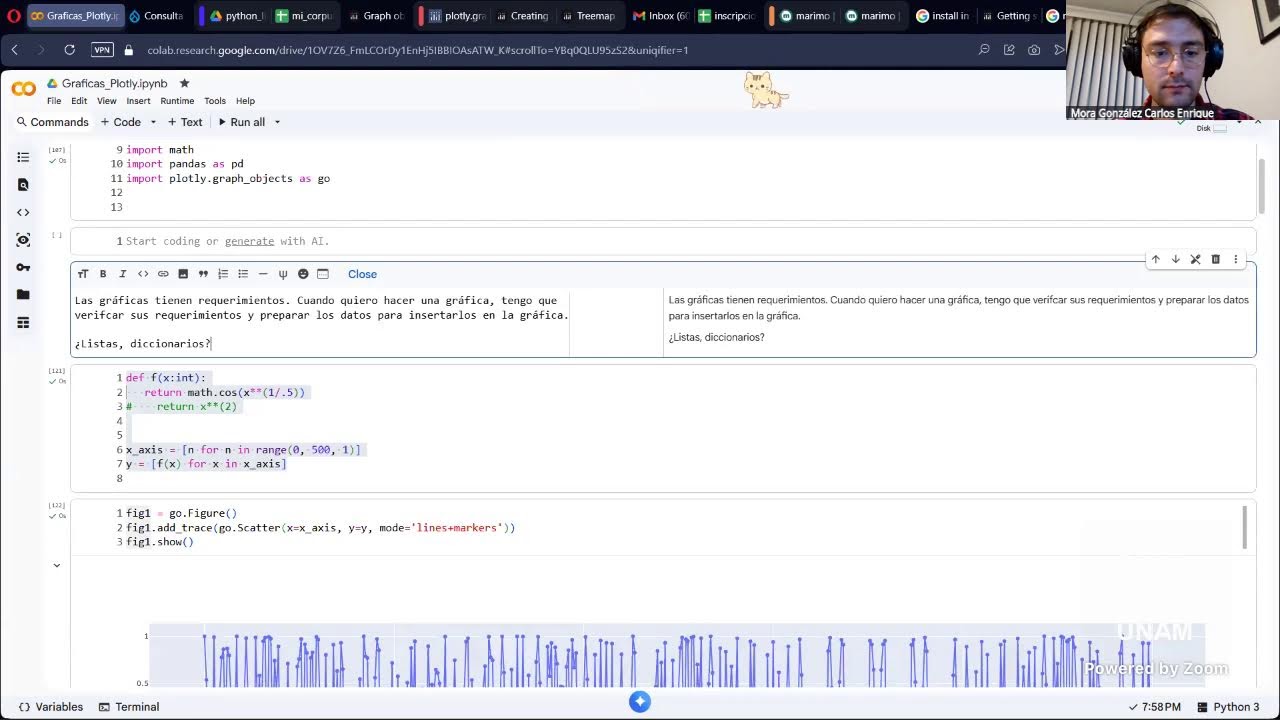Open the Insert menu
This screenshot has width=1280, height=720.
[x=138, y=101]
